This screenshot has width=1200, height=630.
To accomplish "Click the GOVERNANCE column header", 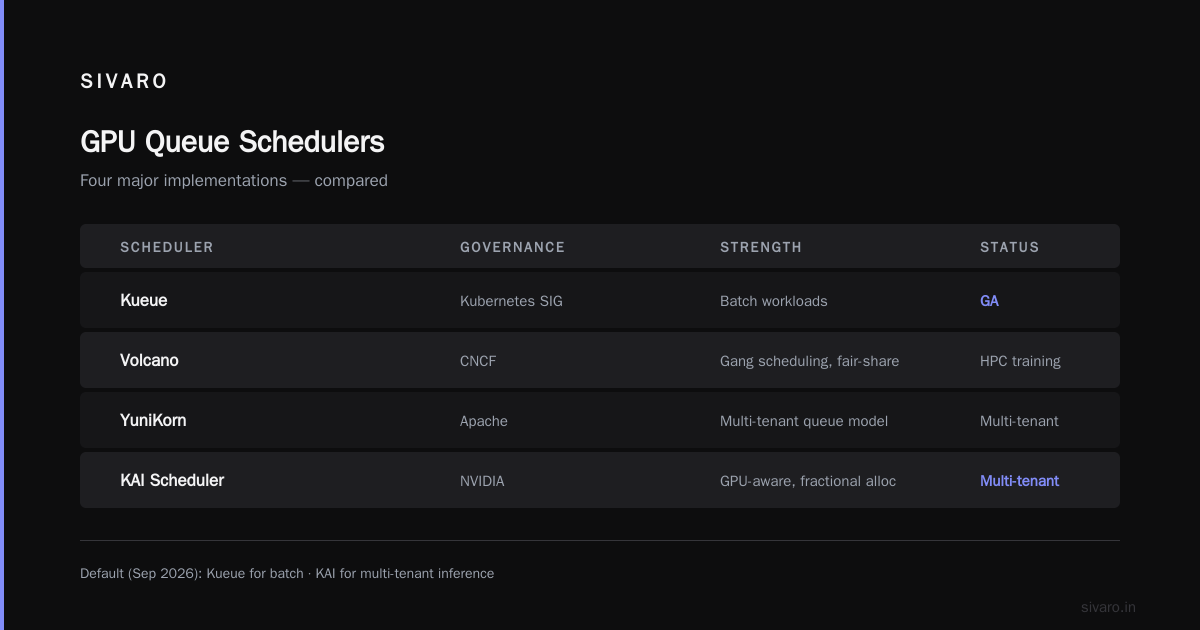I will pyautogui.click(x=512, y=247).
